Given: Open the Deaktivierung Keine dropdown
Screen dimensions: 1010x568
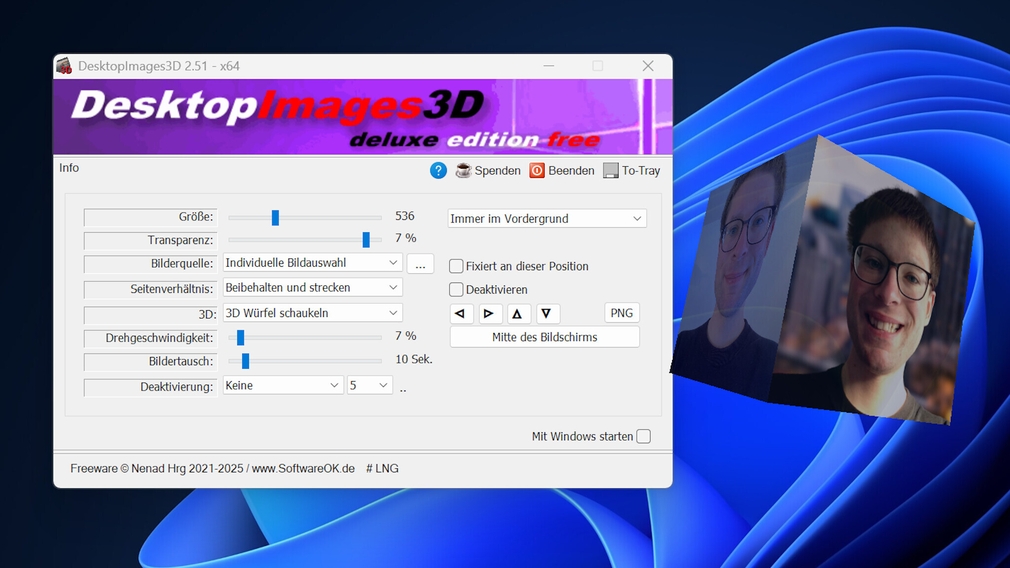Looking at the screenshot, I should (283, 385).
